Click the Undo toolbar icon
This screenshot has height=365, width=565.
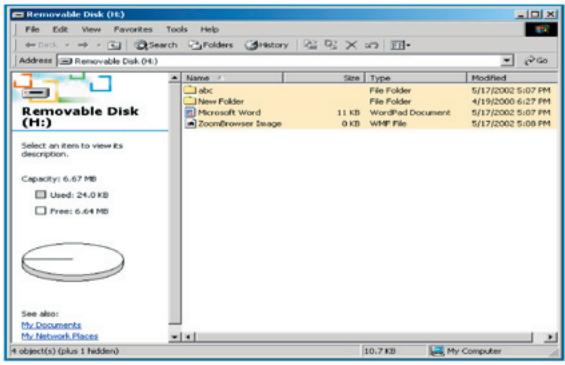(x=371, y=45)
